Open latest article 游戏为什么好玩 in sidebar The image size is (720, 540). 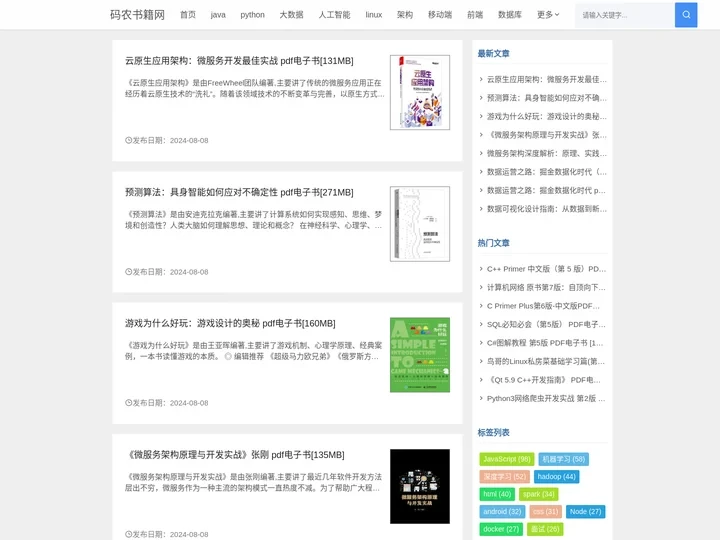(546, 116)
